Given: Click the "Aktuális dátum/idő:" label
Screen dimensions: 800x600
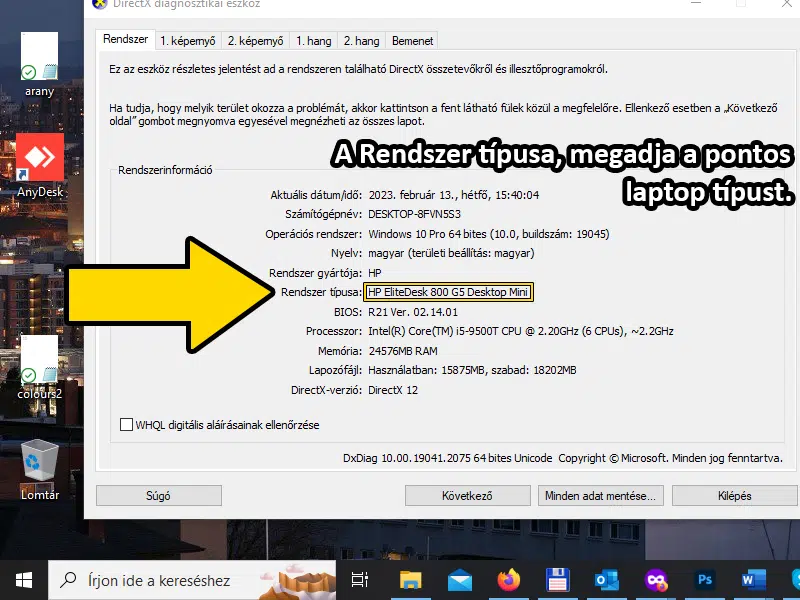Looking at the screenshot, I should point(316,195).
